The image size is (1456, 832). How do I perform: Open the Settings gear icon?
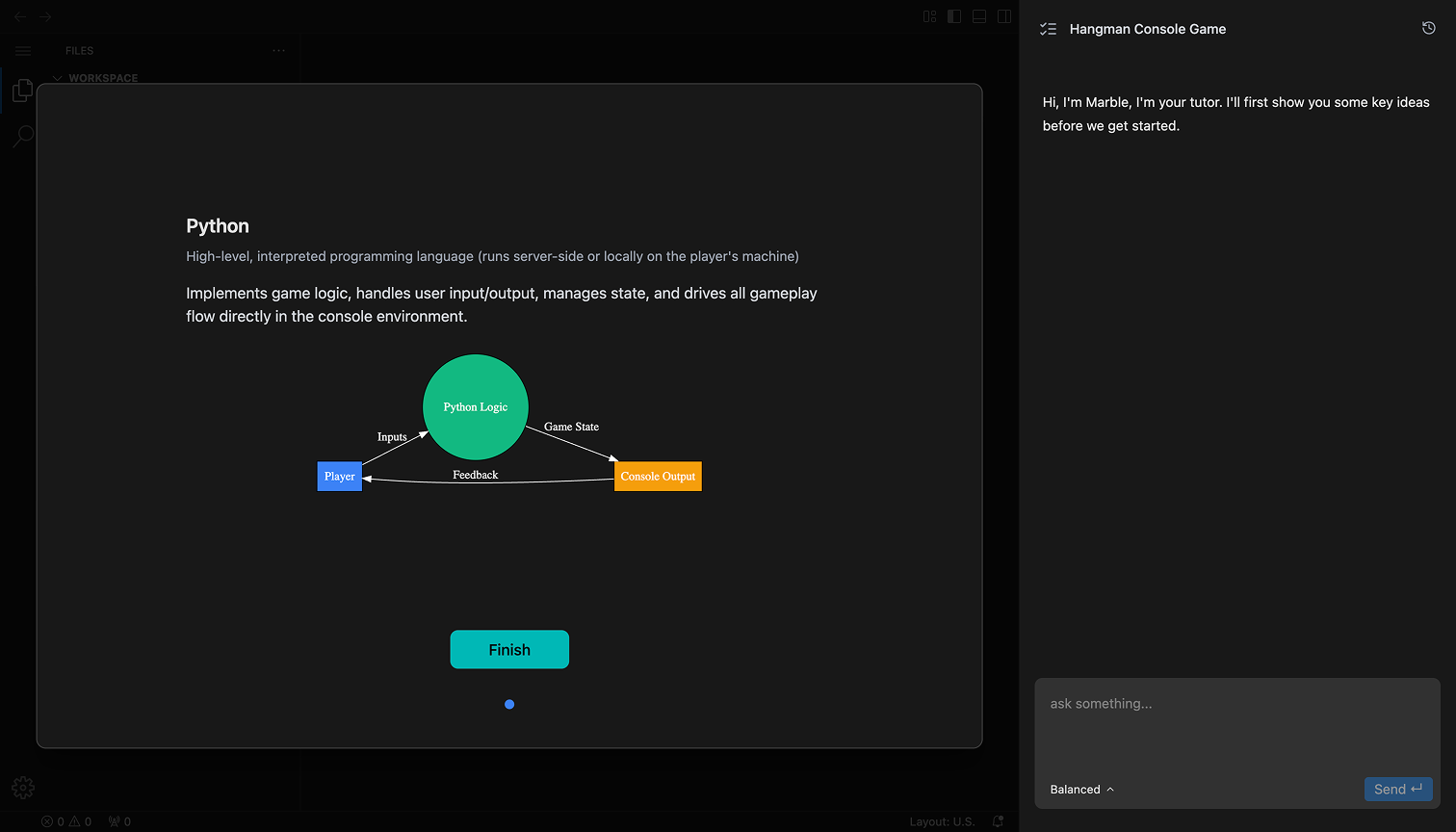(22, 787)
